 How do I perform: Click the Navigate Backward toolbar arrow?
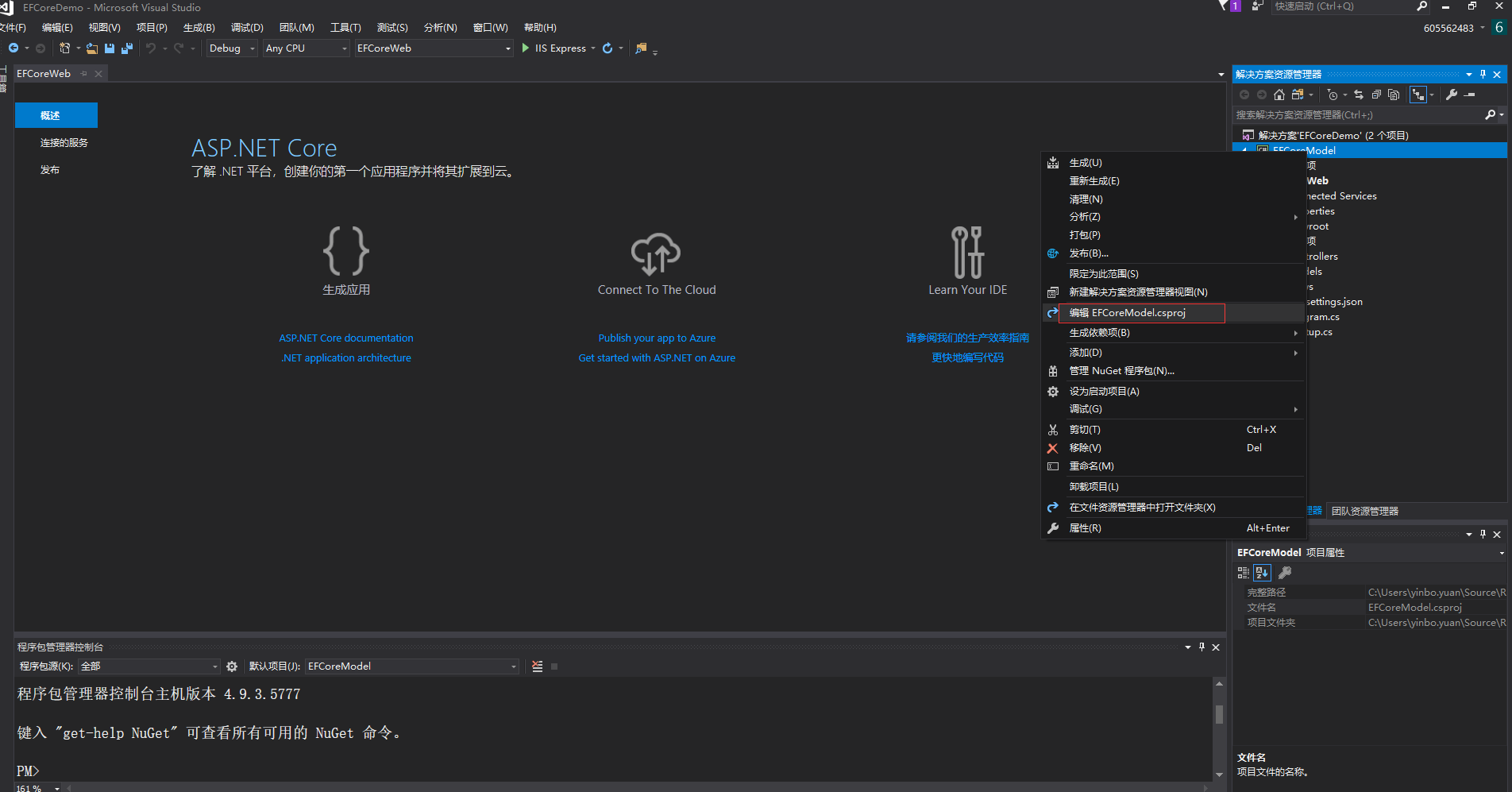[13, 48]
